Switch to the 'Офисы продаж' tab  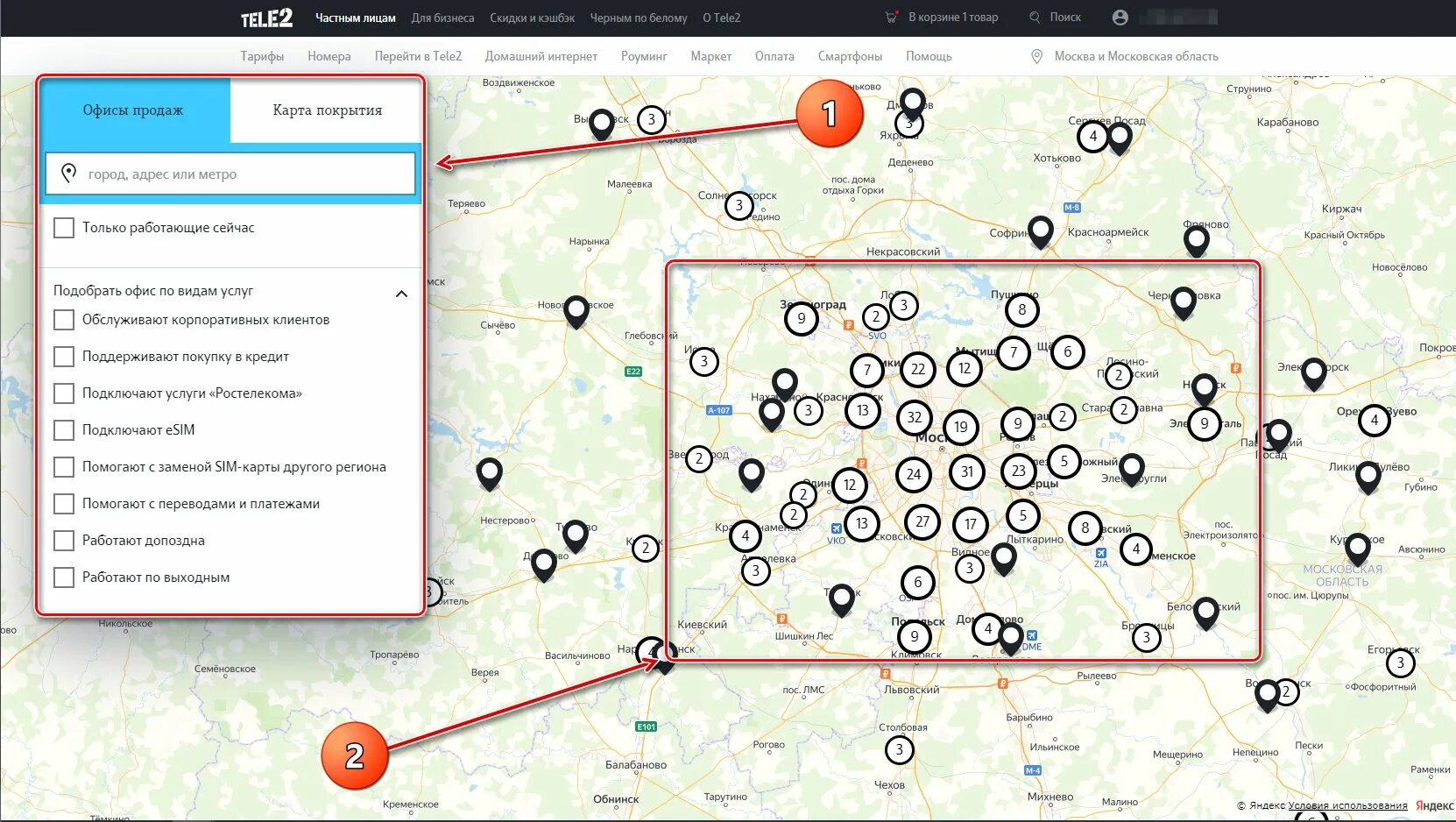[134, 110]
